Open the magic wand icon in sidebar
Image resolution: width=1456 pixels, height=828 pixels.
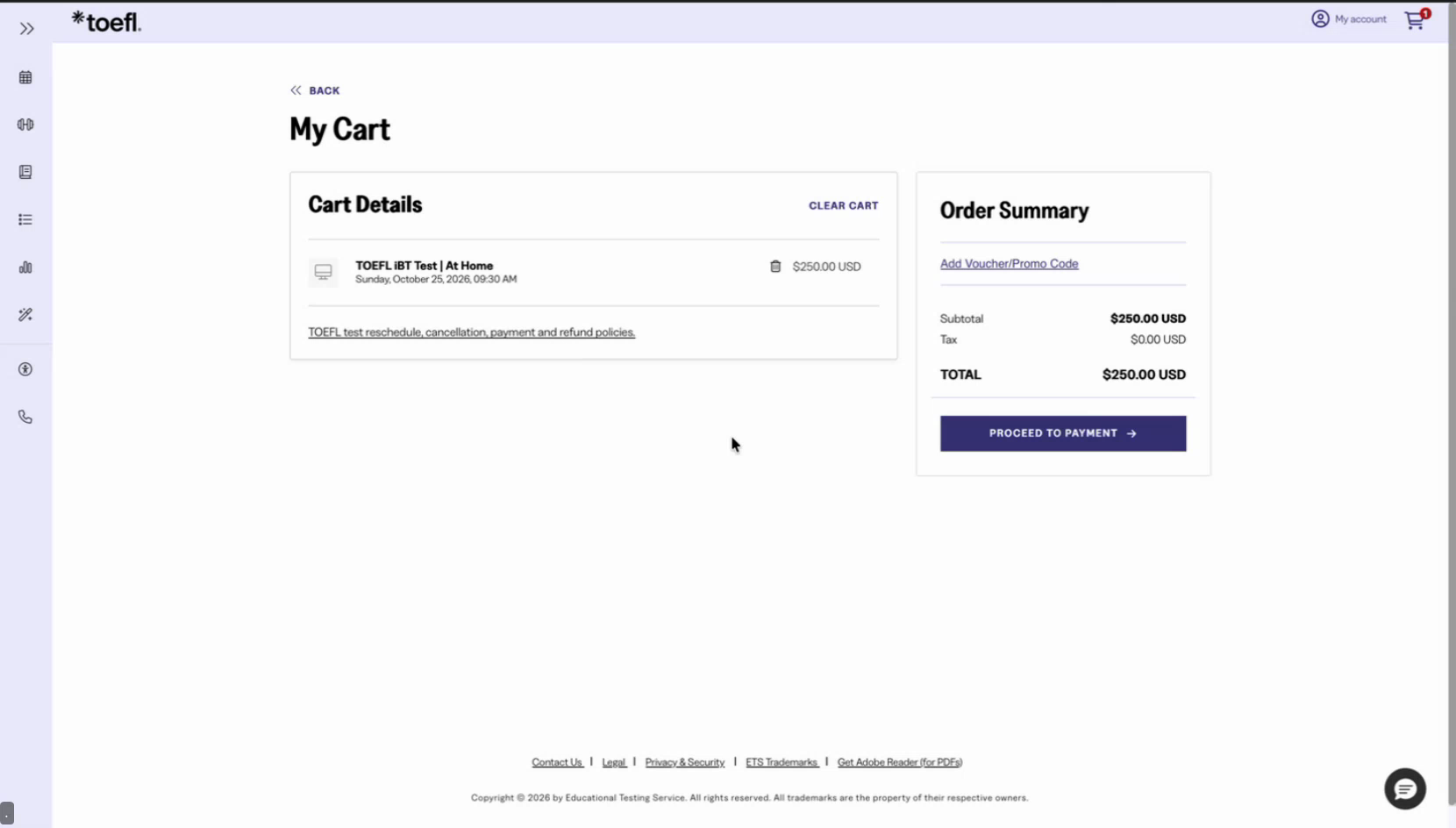[25, 315]
